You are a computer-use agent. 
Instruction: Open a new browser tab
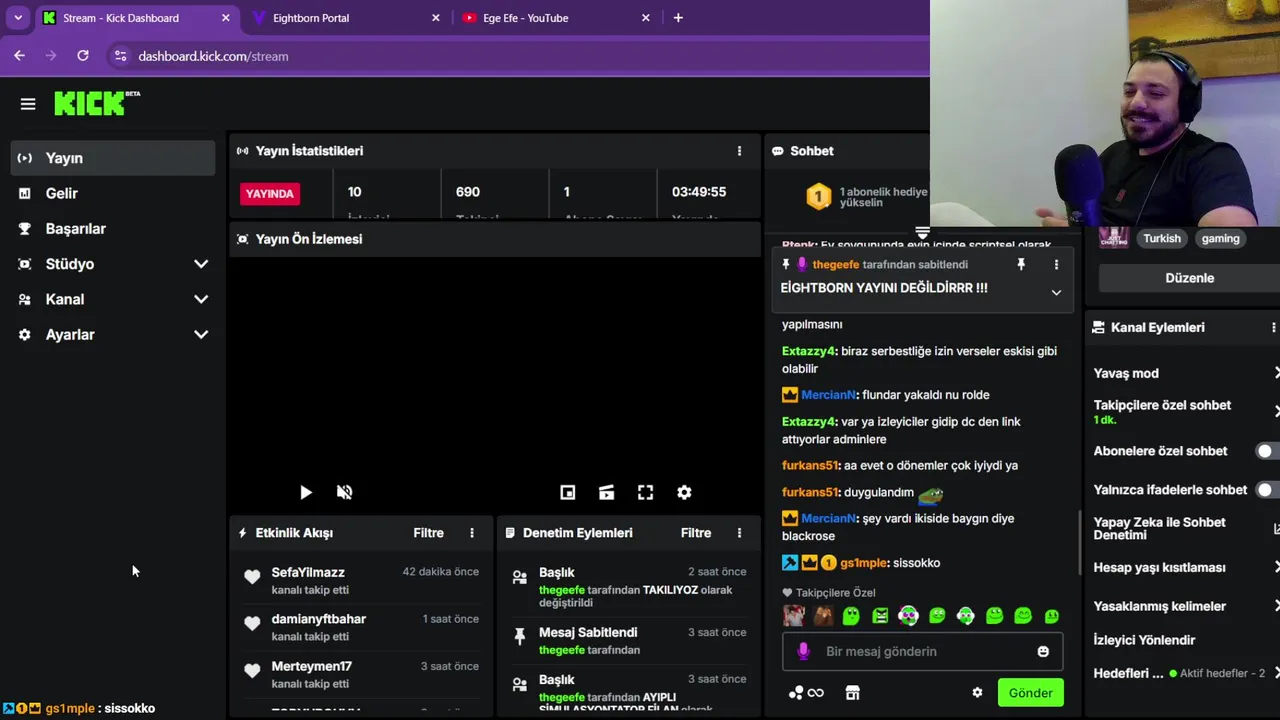[678, 18]
